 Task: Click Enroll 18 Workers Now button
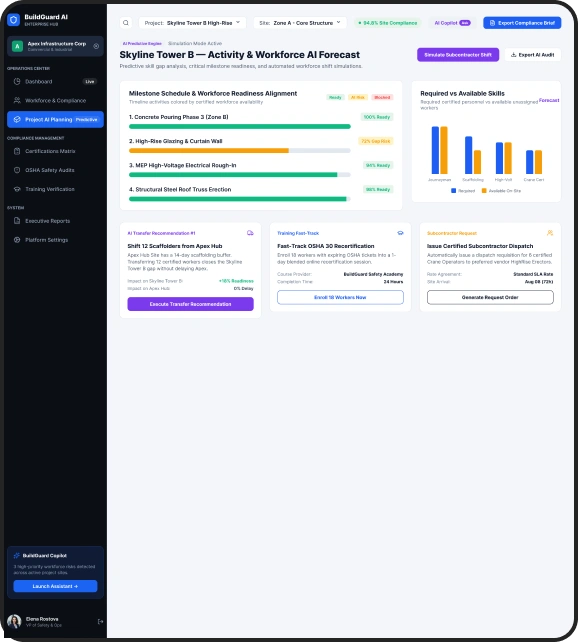pos(340,297)
